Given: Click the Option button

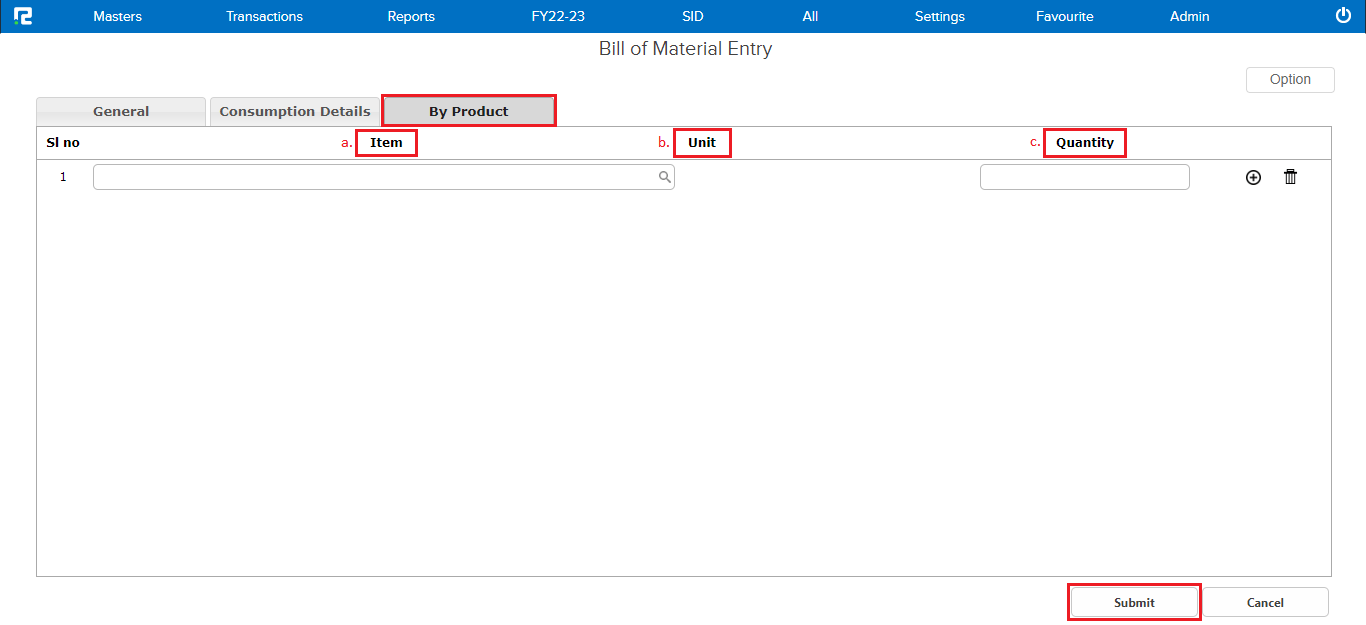Looking at the screenshot, I should 1289,80.
